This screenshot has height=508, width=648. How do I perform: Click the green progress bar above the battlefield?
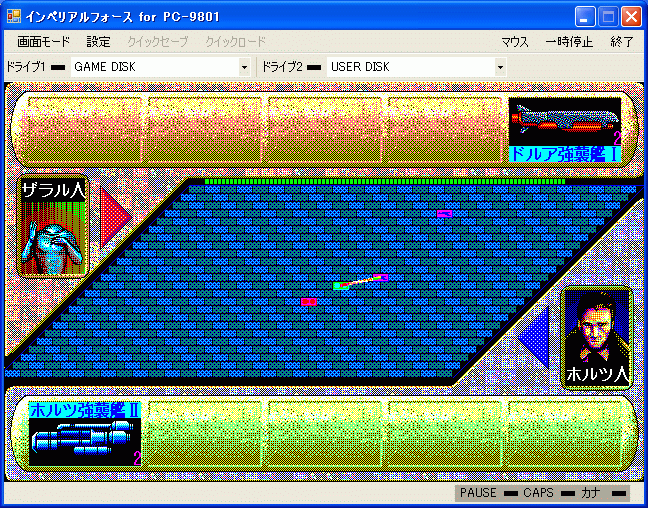tap(385, 181)
